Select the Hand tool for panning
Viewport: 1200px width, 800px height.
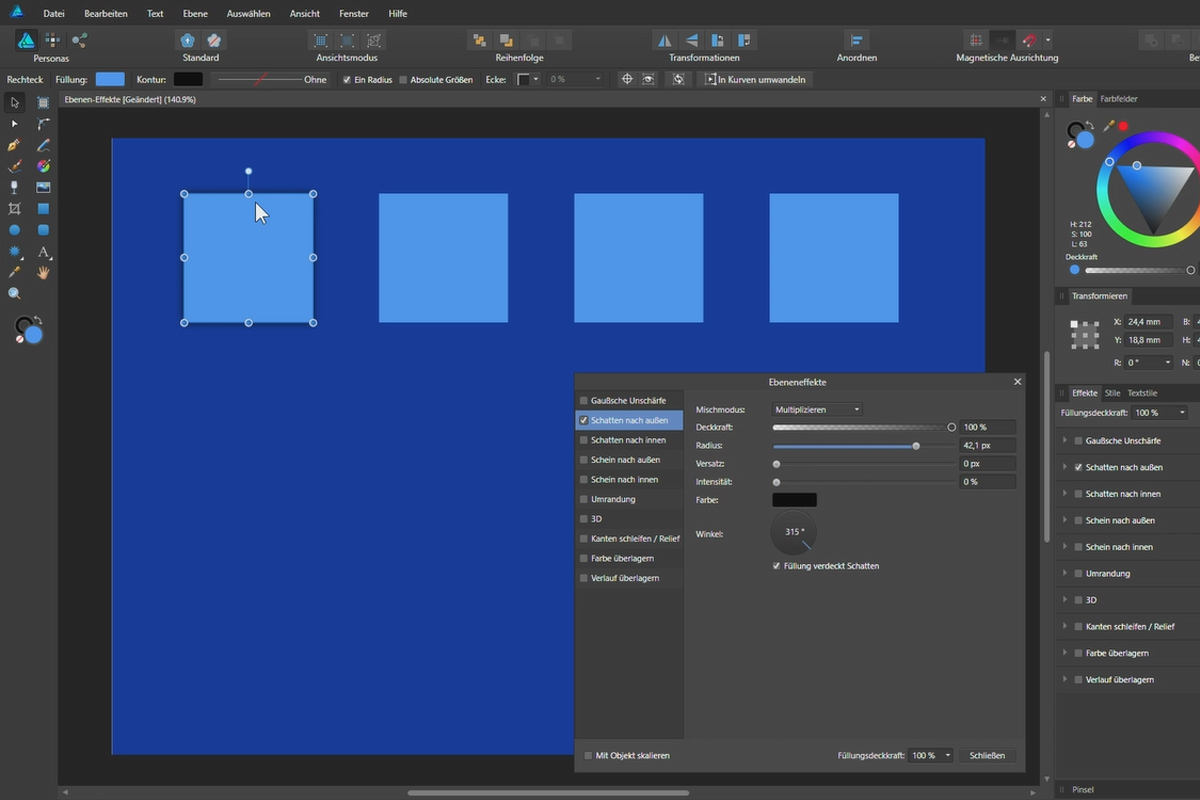click(42, 272)
